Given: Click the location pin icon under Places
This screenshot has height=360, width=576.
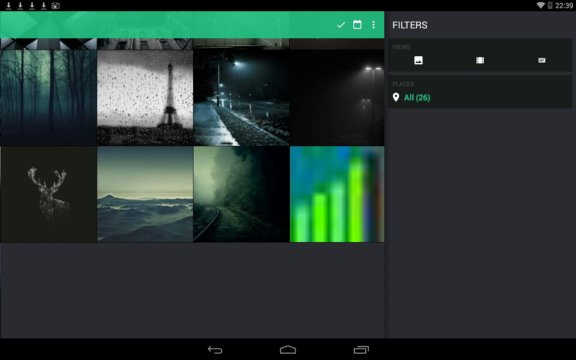Looking at the screenshot, I should [x=396, y=97].
